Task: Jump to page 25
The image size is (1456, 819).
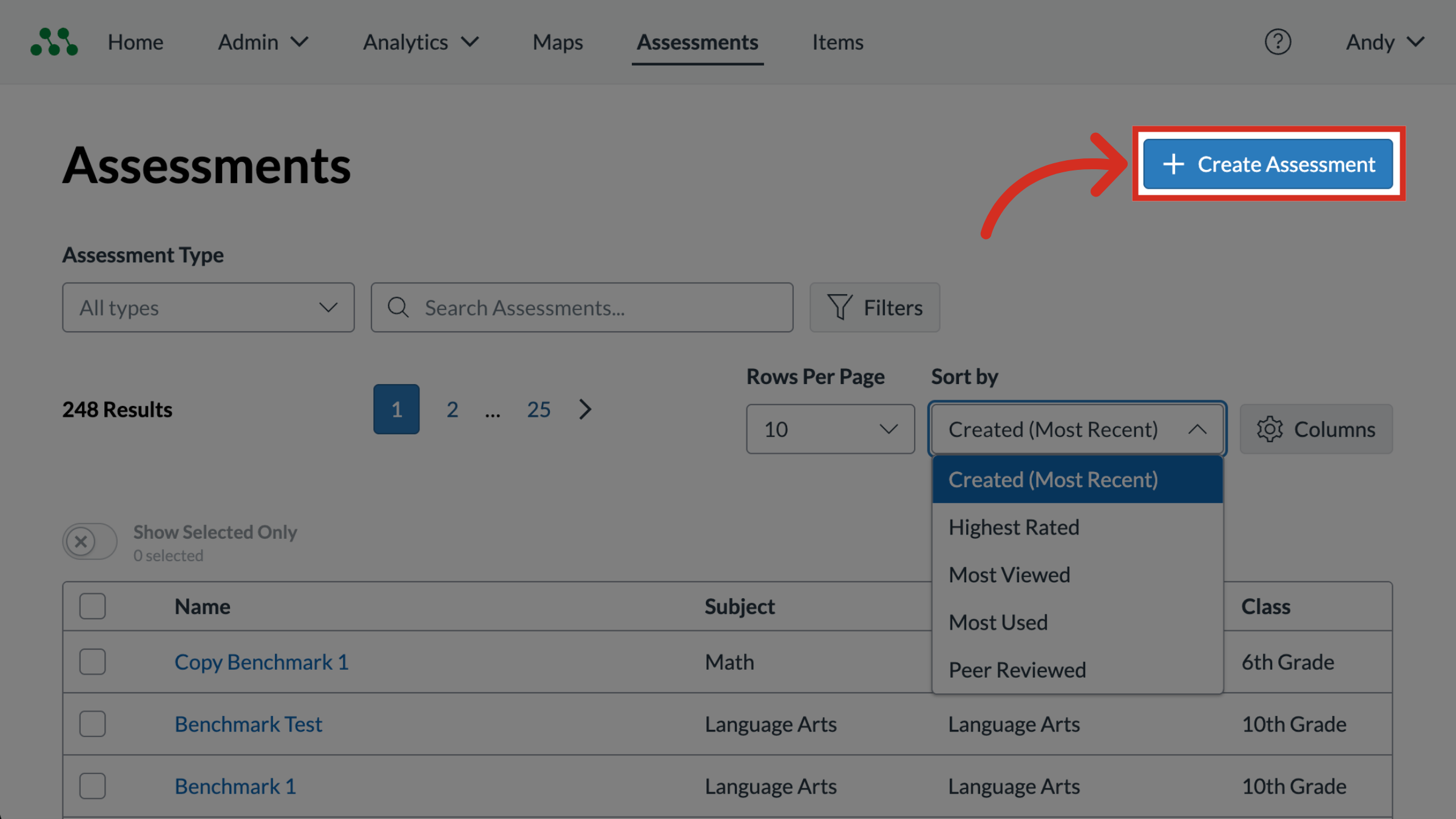Action: tap(538, 409)
